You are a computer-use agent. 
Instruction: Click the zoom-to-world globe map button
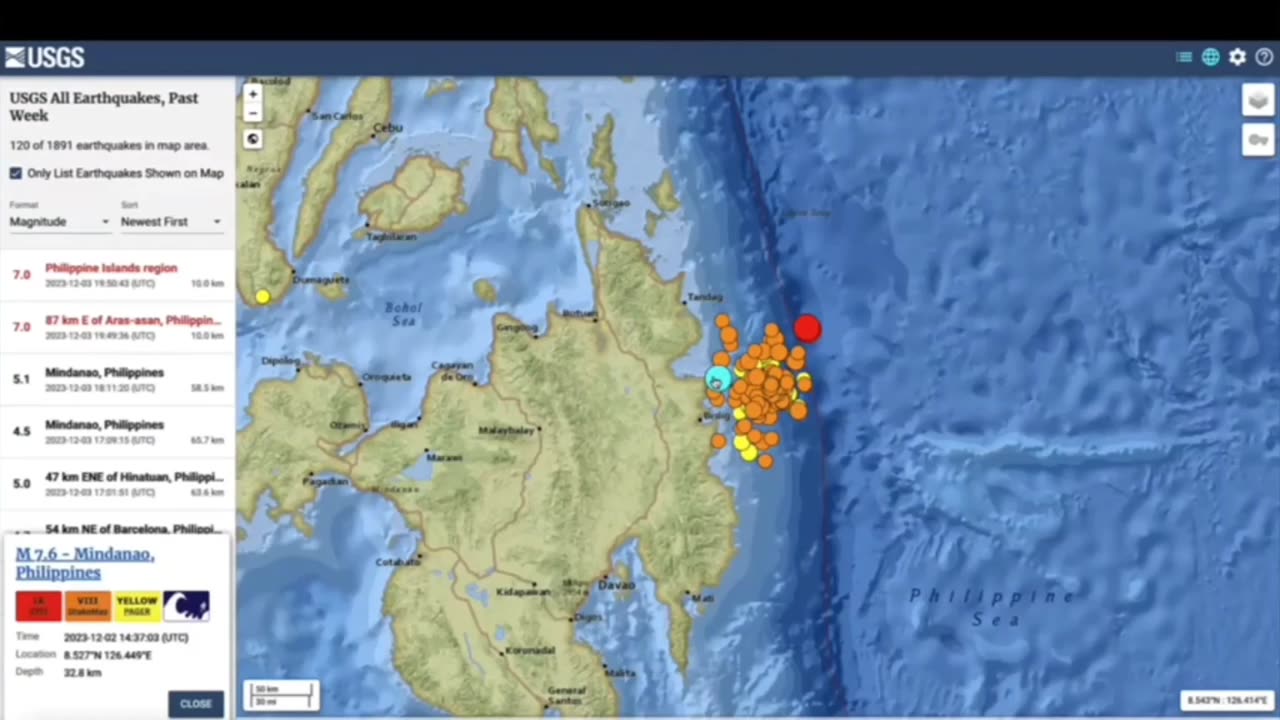[x=253, y=139]
